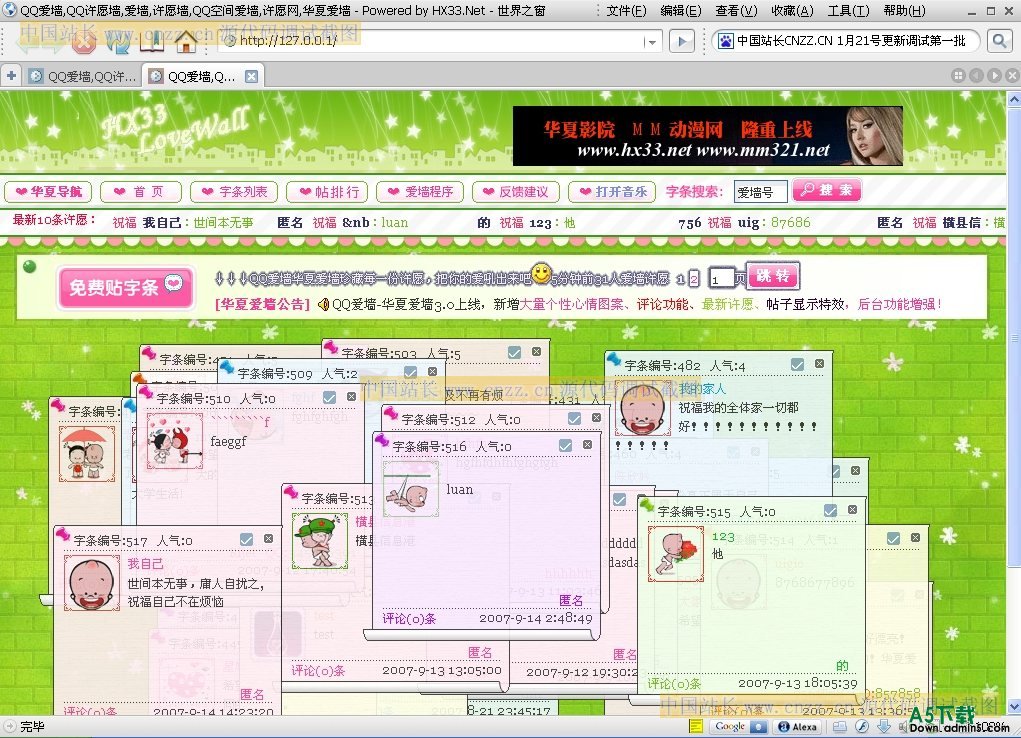Toggle the check mark on note 509

pyautogui.click(x=410, y=372)
